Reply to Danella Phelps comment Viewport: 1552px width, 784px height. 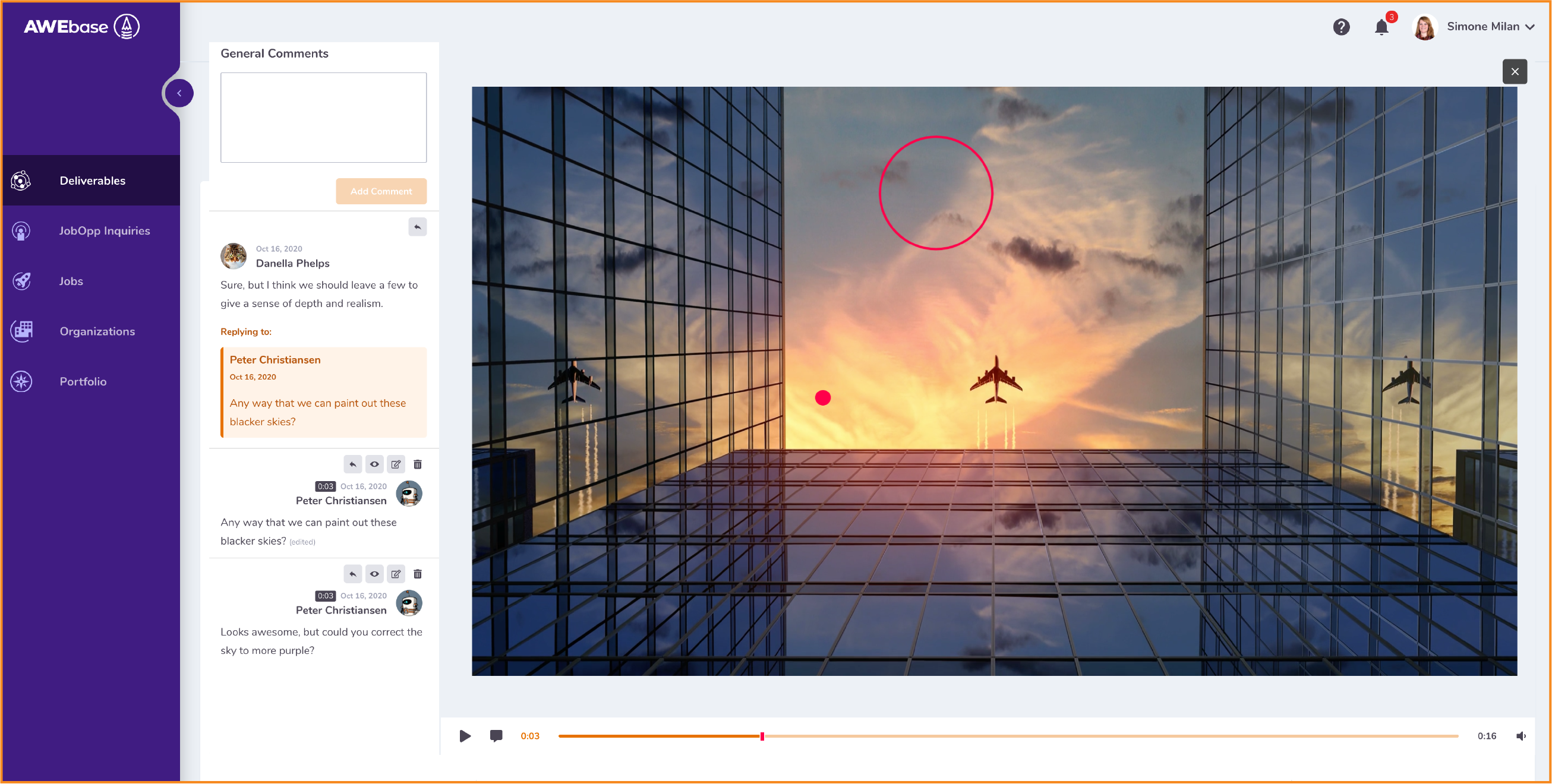click(x=417, y=227)
